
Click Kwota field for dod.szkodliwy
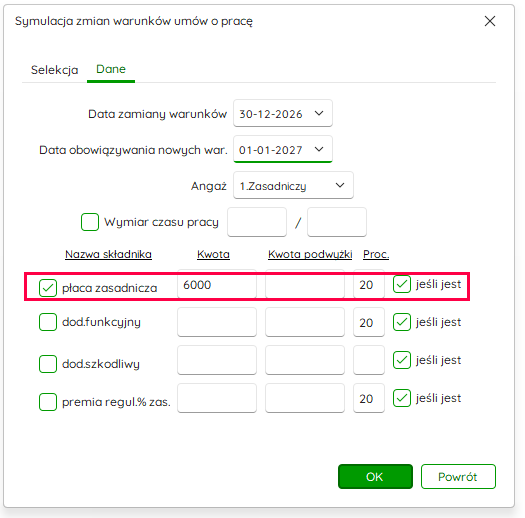[x=217, y=360]
